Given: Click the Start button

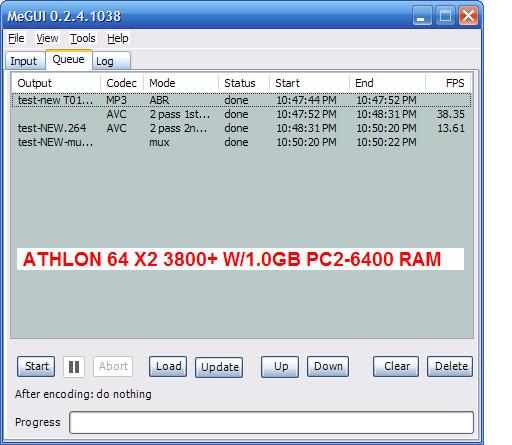Looking at the screenshot, I should 36,367.
